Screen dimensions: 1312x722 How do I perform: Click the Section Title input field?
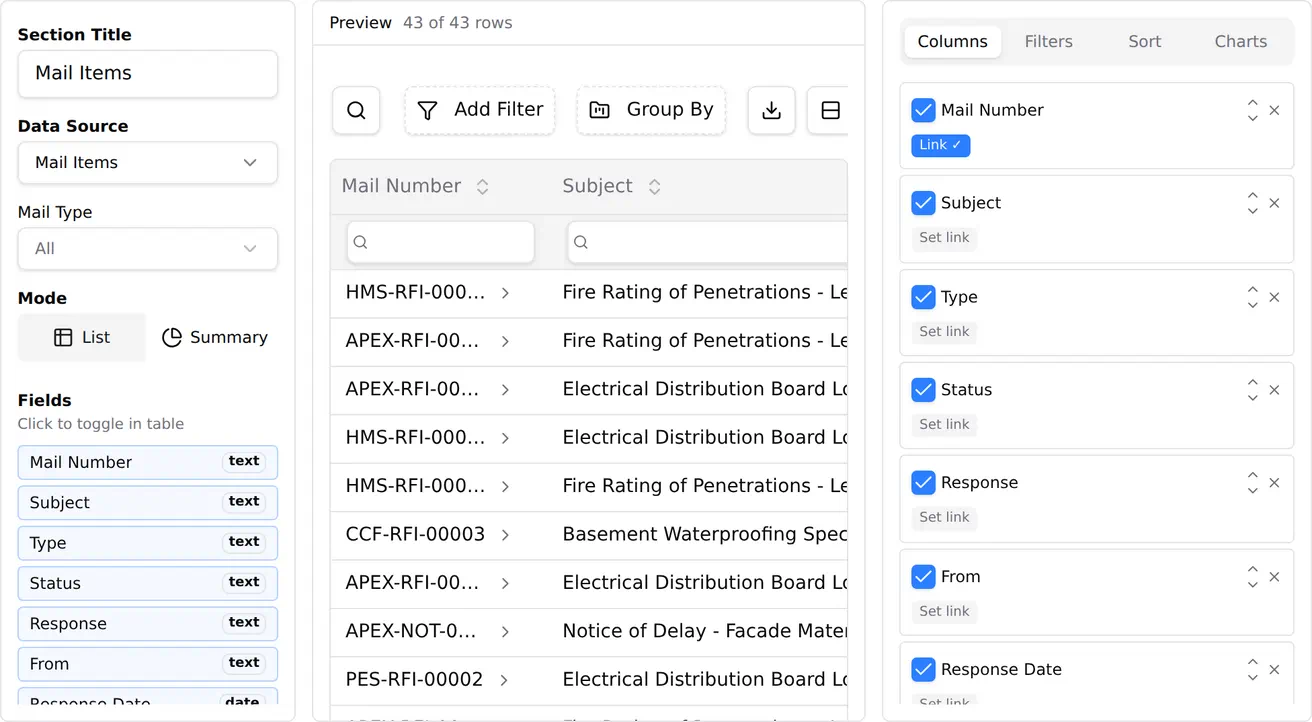pyautogui.click(x=148, y=74)
